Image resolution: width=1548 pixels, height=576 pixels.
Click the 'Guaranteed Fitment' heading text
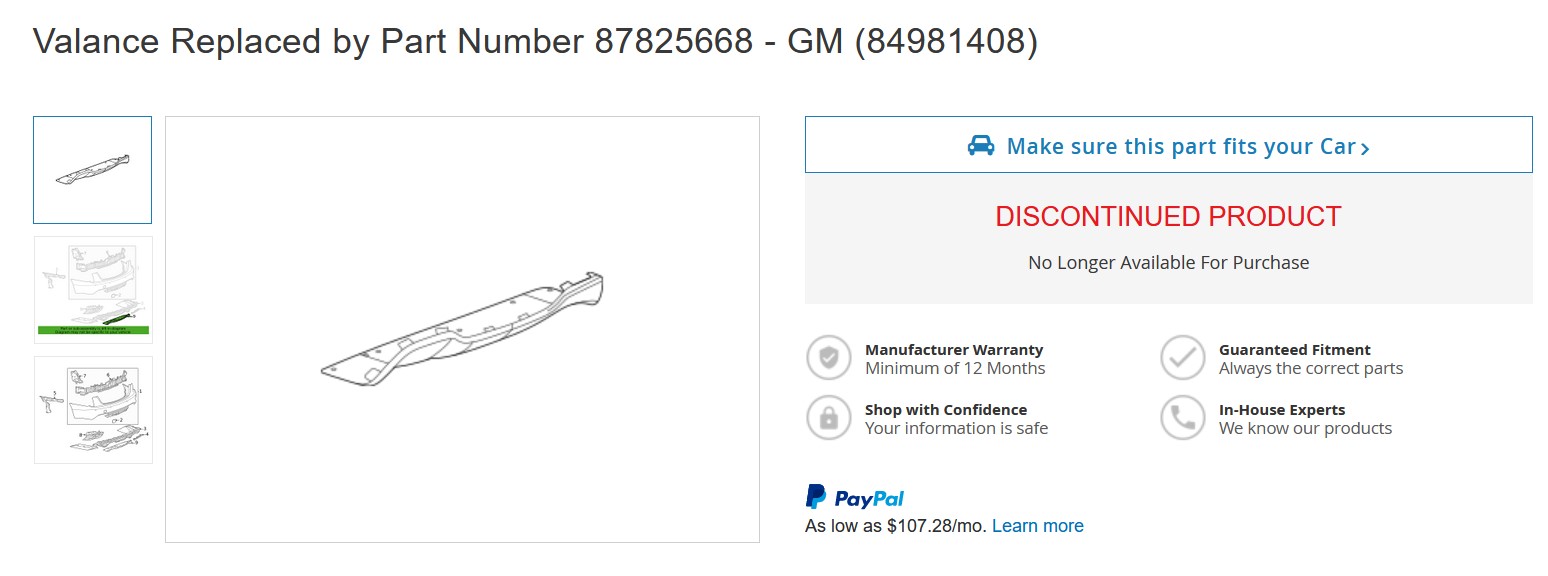pos(1294,350)
